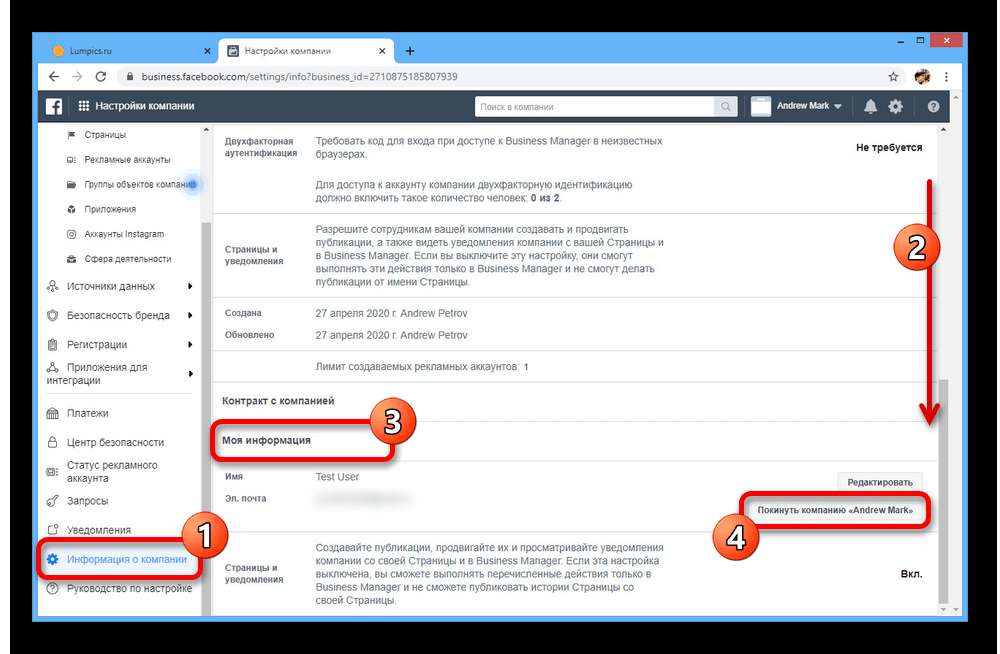Open new browser tab
This screenshot has height=654, width=1000.
[410, 51]
